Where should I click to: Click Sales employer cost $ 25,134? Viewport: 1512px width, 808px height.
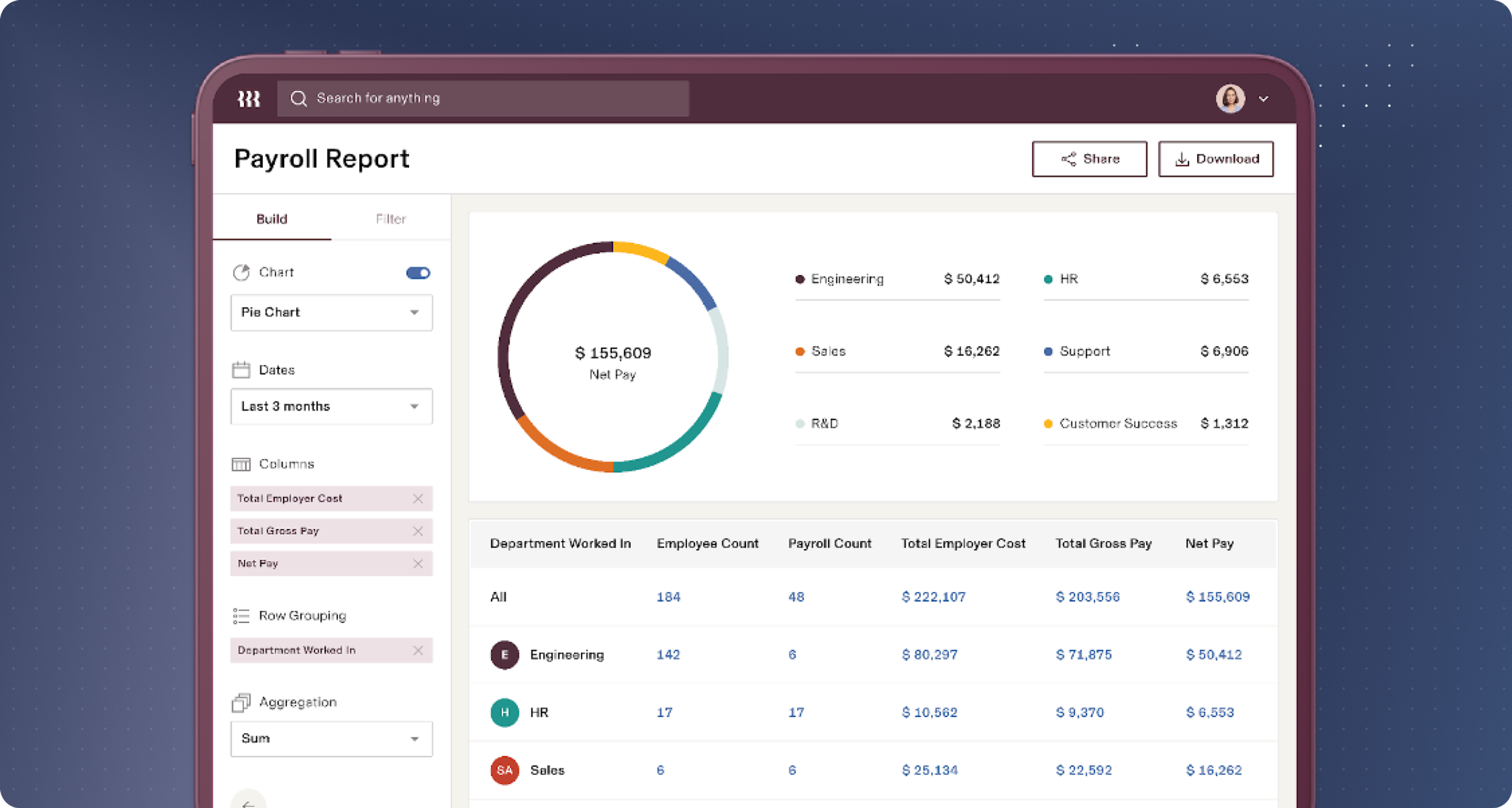[x=929, y=770]
